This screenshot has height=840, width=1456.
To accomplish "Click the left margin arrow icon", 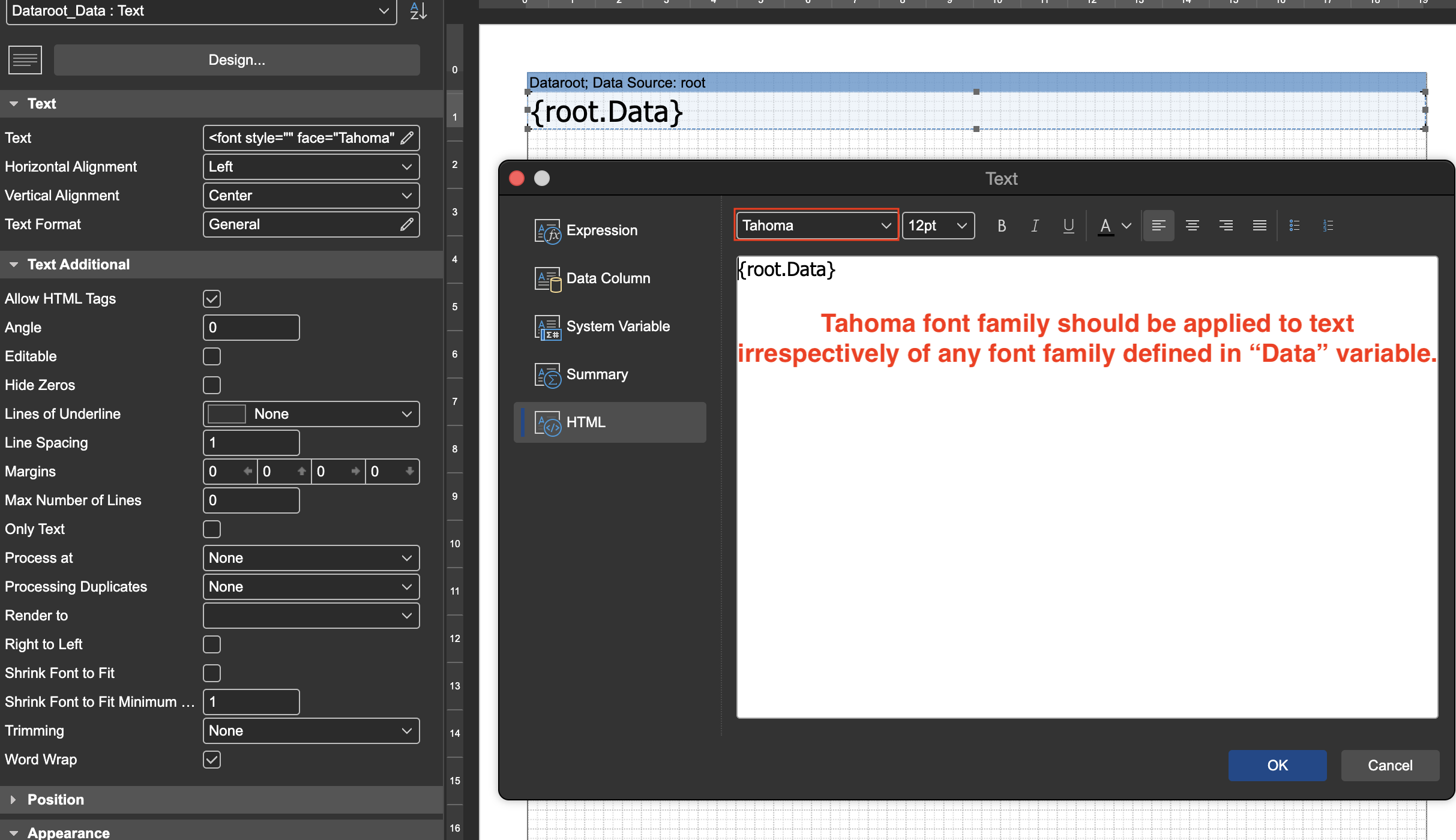I will point(247,472).
